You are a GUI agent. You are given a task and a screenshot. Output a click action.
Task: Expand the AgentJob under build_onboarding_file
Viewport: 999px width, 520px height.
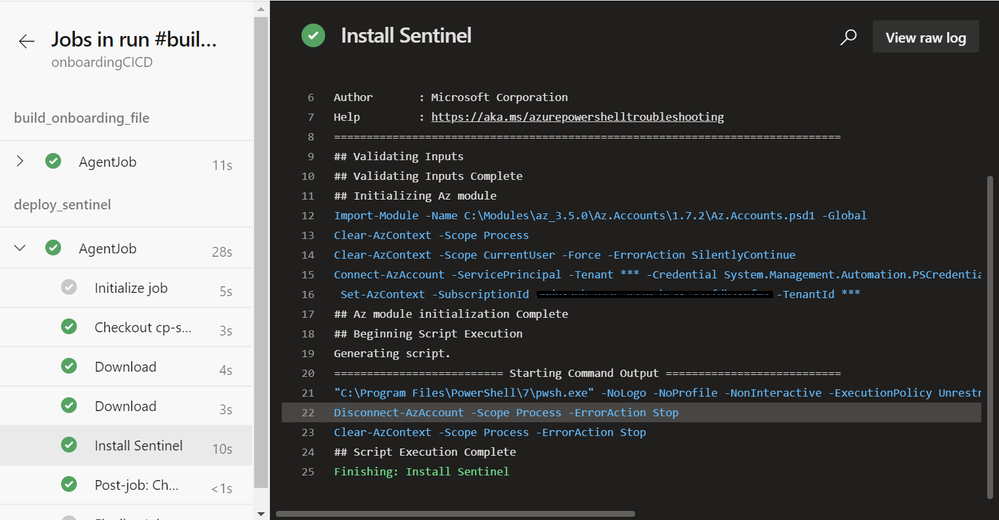pos(20,162)
